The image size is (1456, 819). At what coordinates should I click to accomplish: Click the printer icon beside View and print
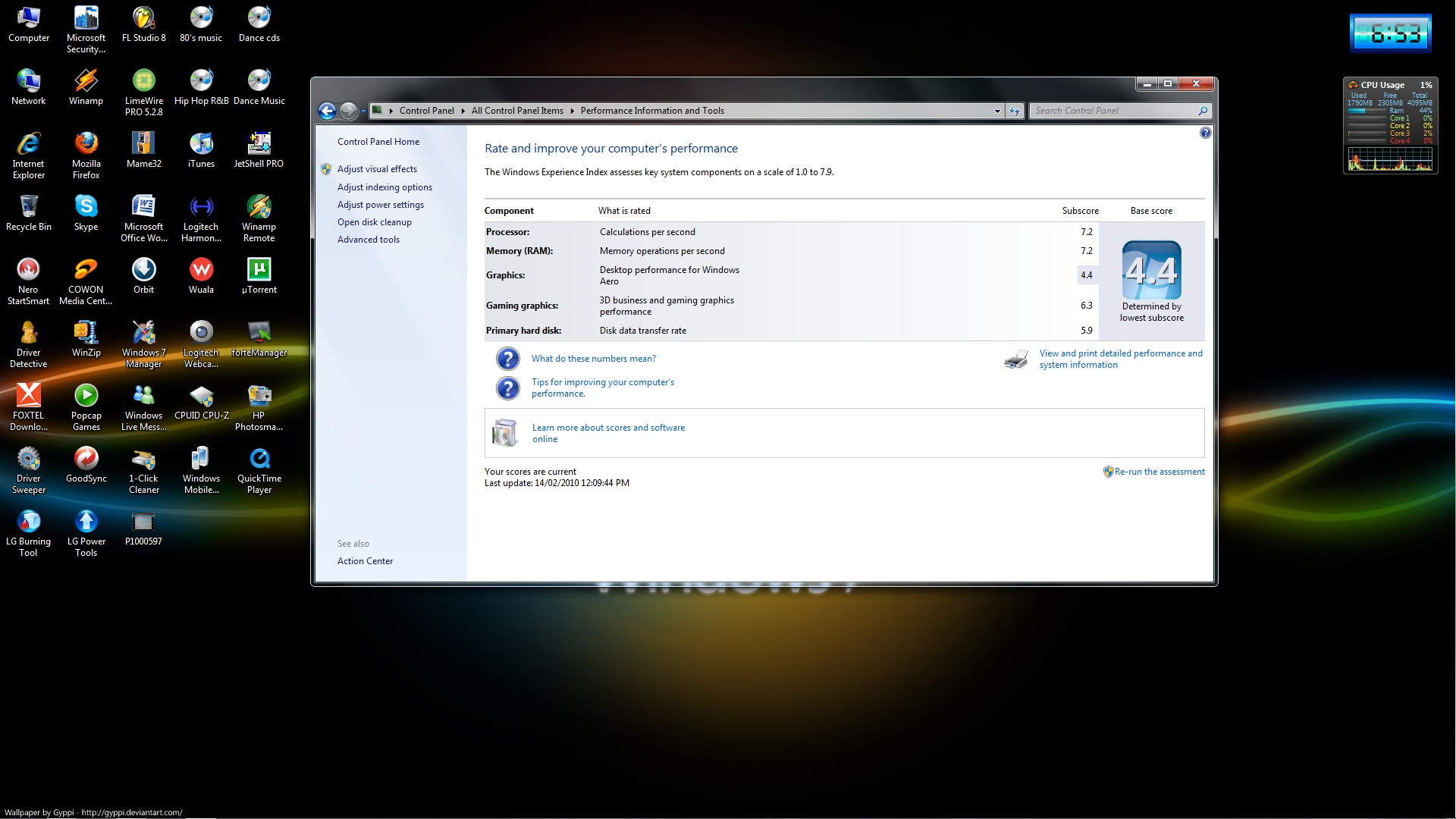pos(1015,359)
